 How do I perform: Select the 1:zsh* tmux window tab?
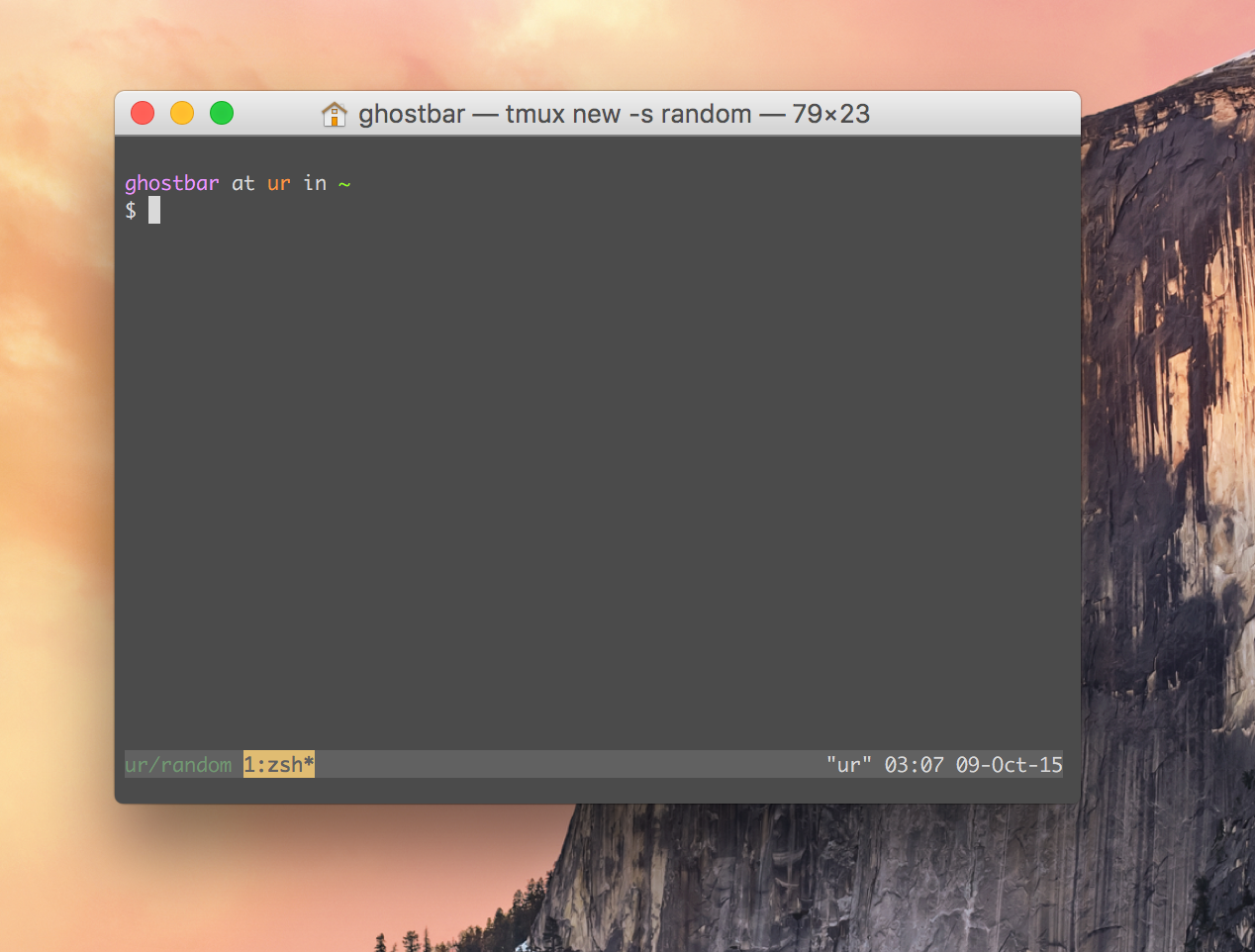(x=279, y=764)
